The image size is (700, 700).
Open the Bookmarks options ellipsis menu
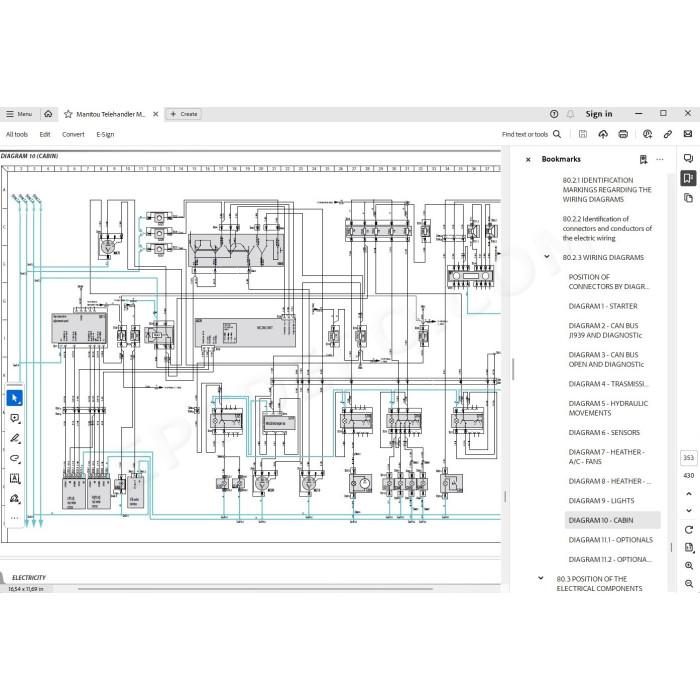click(x=660, y=159)
